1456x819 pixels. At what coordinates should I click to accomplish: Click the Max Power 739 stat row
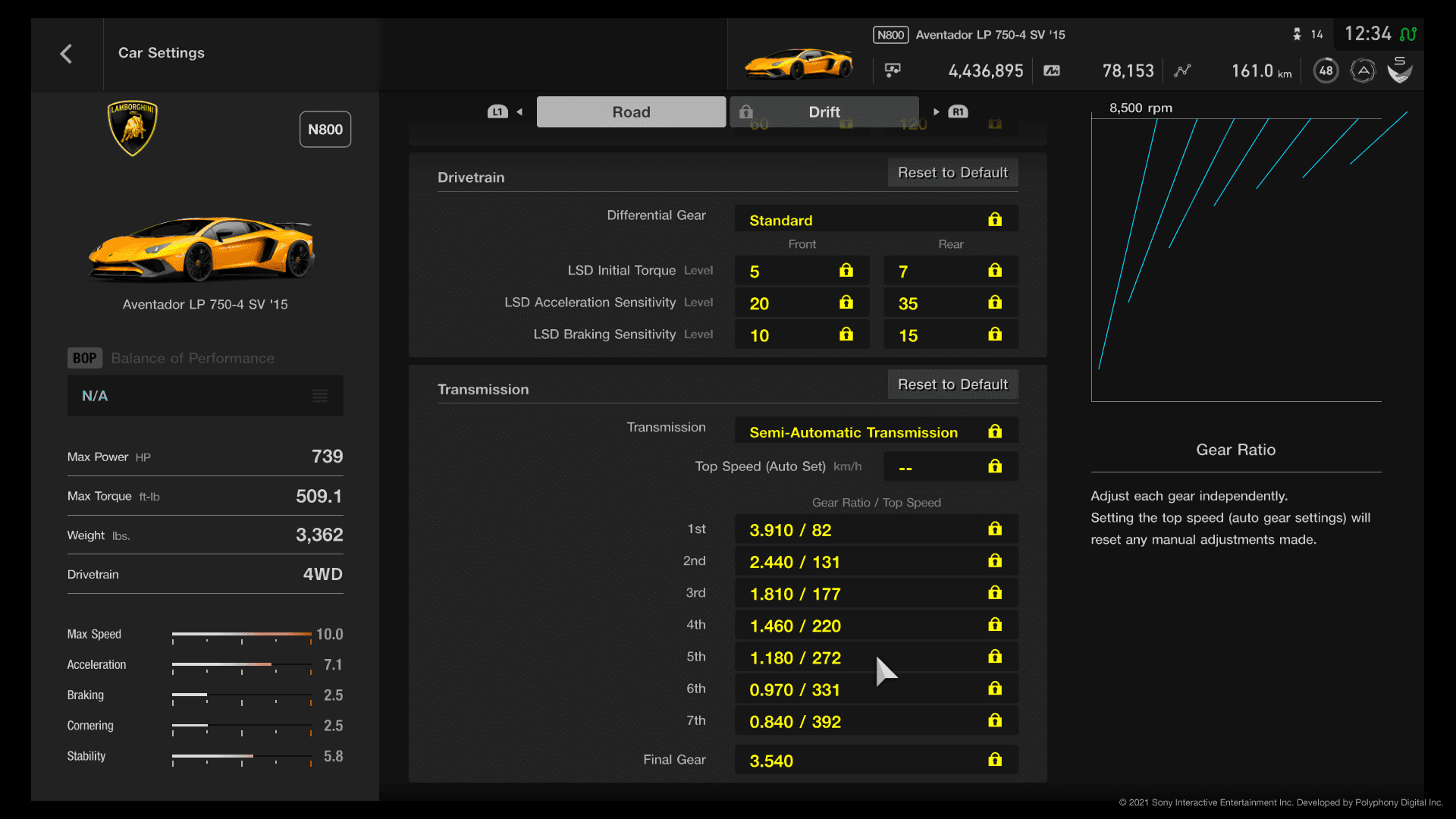point(205,457)
